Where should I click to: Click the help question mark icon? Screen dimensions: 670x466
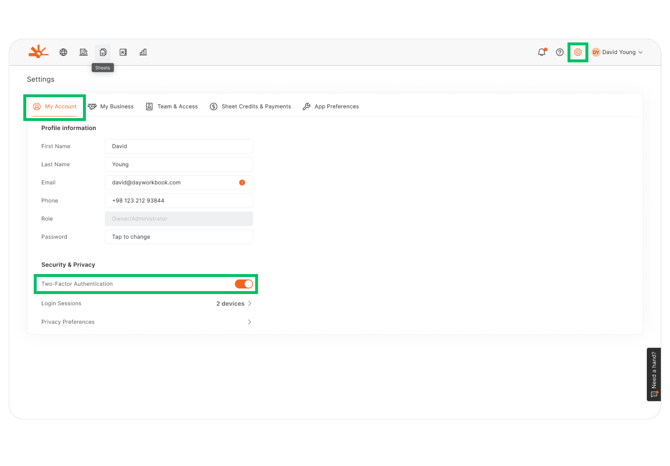pos(560,52)
